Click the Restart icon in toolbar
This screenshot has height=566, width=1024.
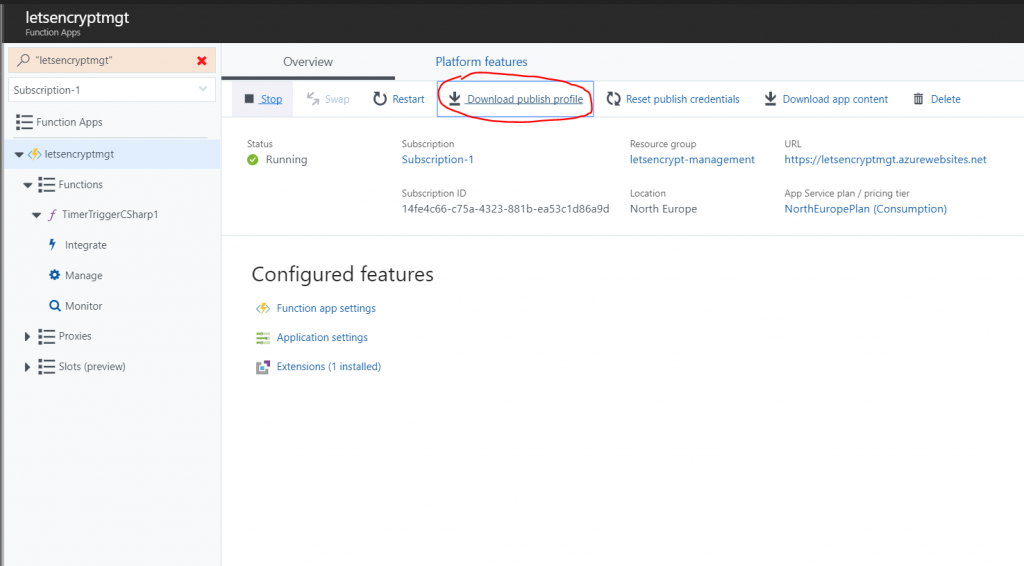(x=380, y=99)
